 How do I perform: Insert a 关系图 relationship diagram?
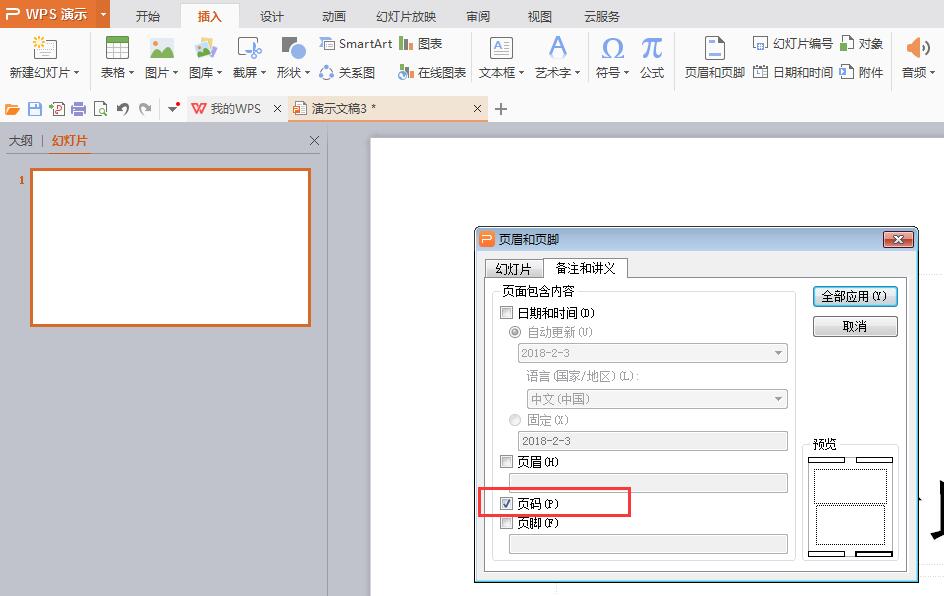pos(347,73)
